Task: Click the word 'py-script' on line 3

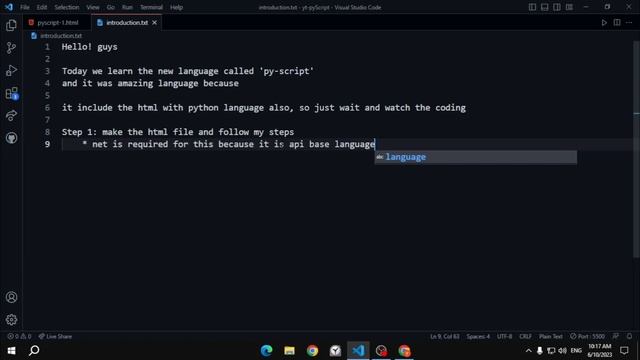Action: click(287, 71)
